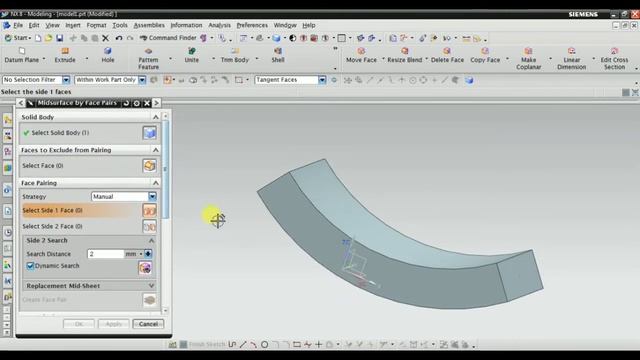Open the Edit menu
Screen dimensions: 640x360
click(34, 25)
